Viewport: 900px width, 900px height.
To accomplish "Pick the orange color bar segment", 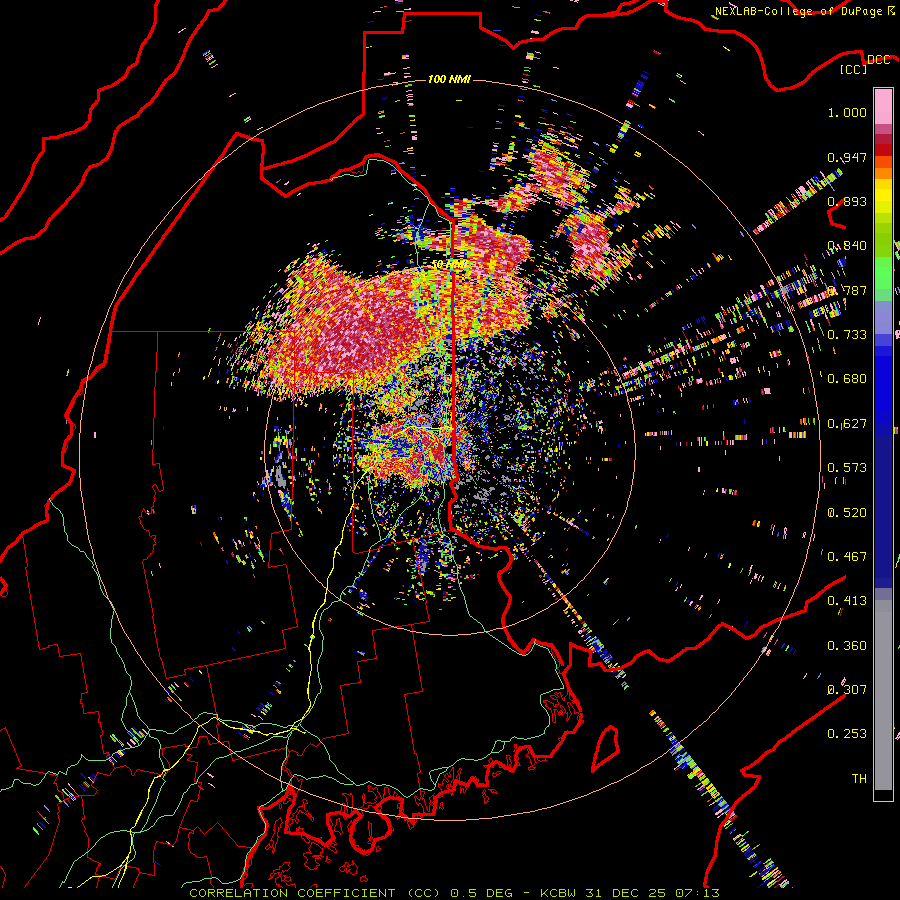I will 883,173.
